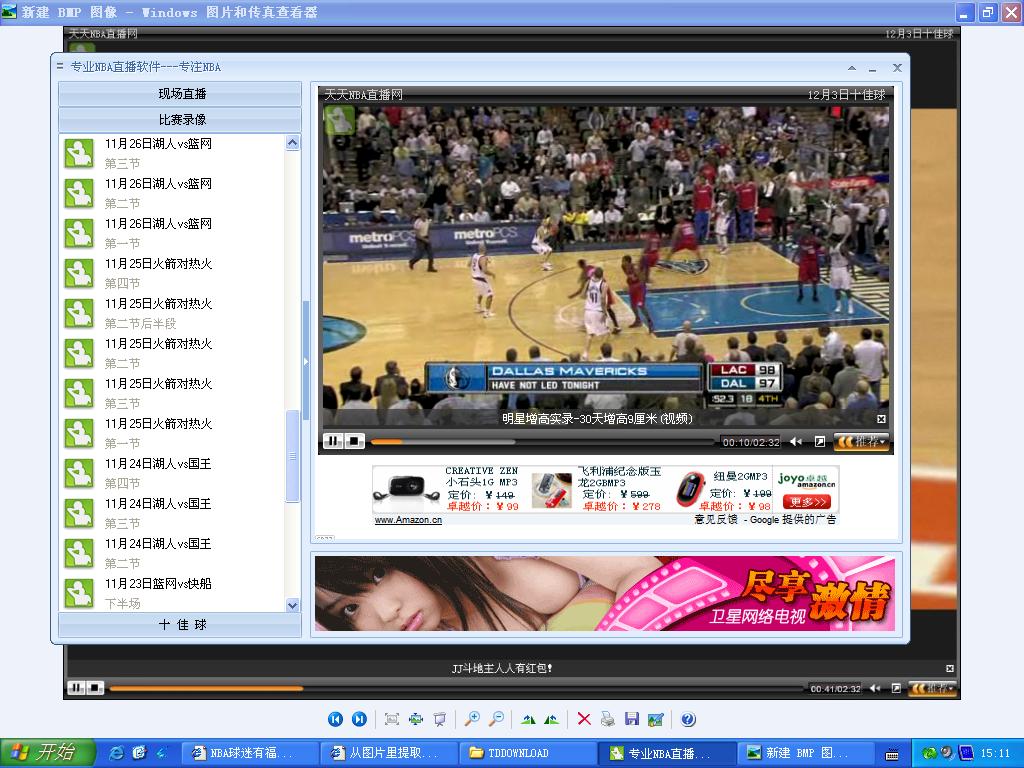Click the Zoom In magnifier icon

[x=472, y=719]
